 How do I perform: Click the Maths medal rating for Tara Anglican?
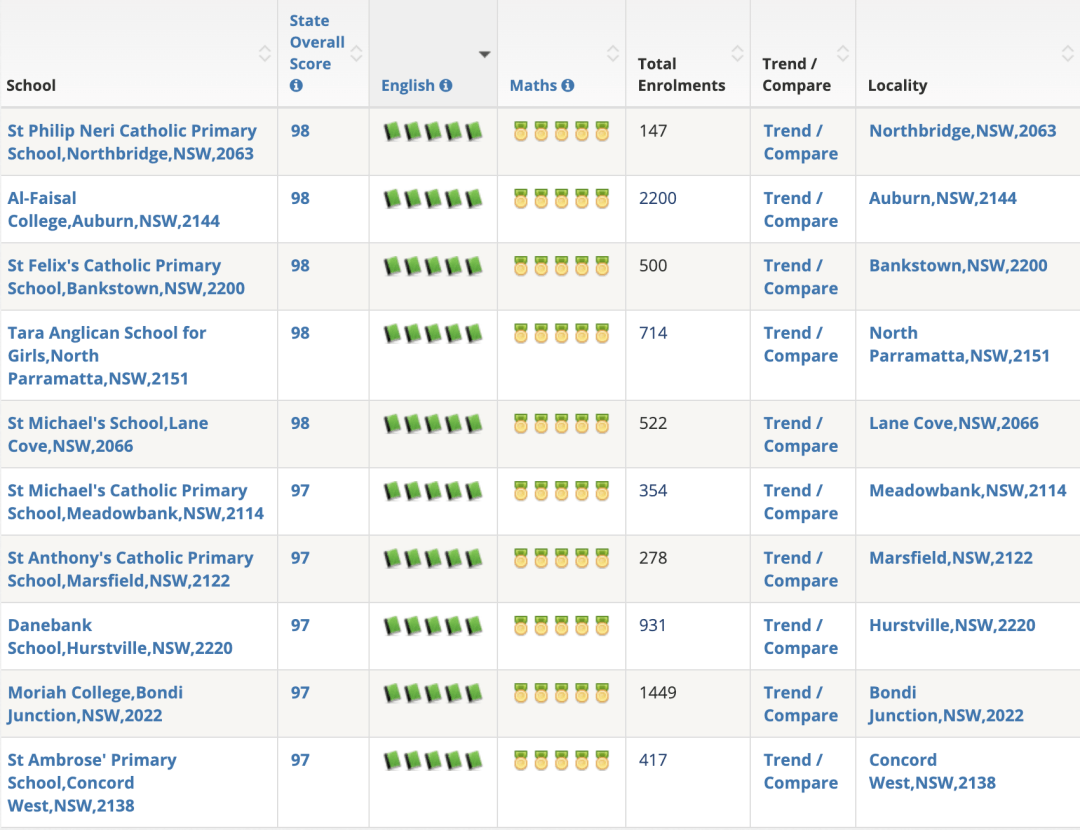coord(561,333)
